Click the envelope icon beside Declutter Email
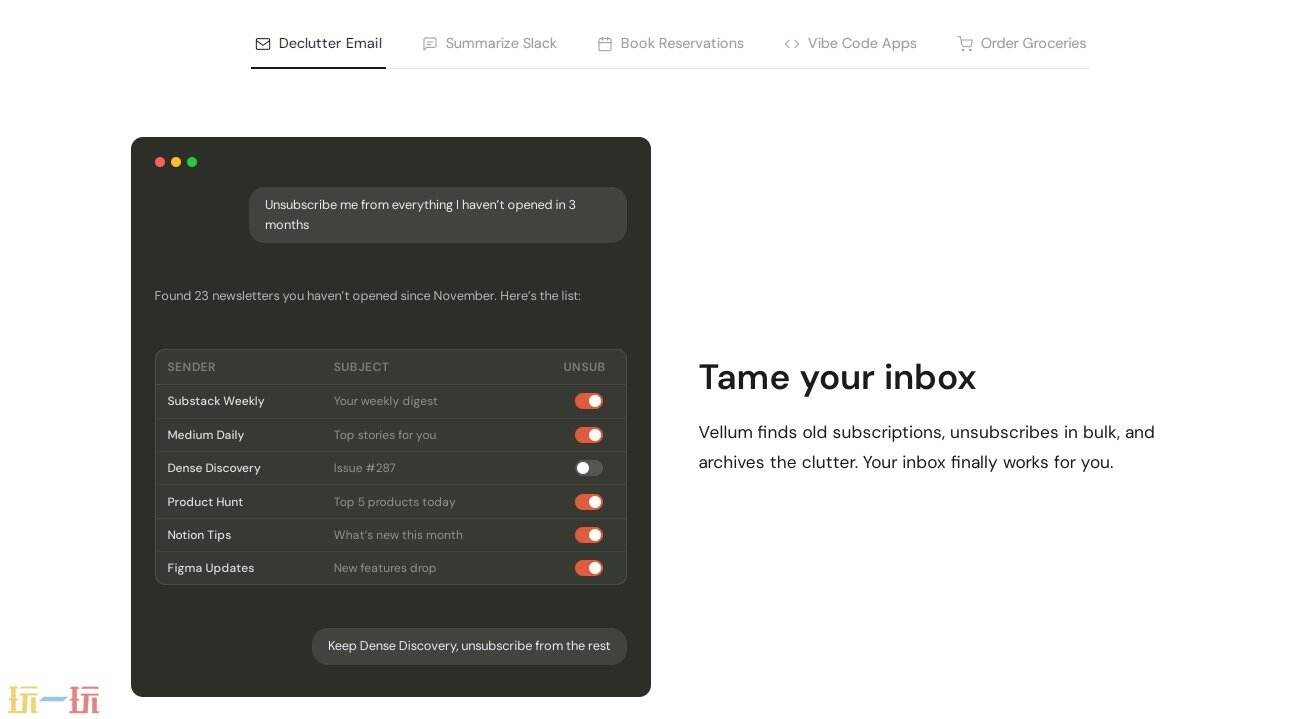The height and width of the screenshot is (719, 1303). tap(263, 44)
